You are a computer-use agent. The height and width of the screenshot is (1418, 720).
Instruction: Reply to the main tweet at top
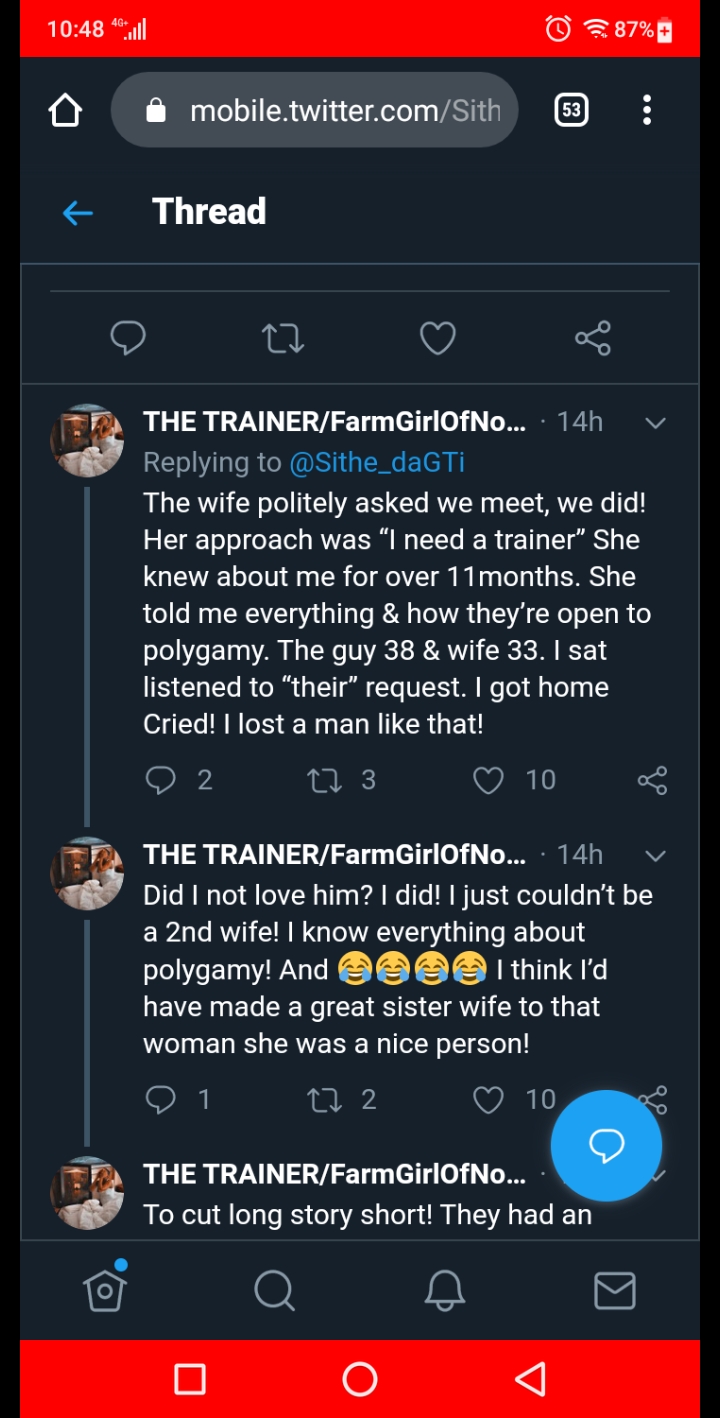click(128, 338)
